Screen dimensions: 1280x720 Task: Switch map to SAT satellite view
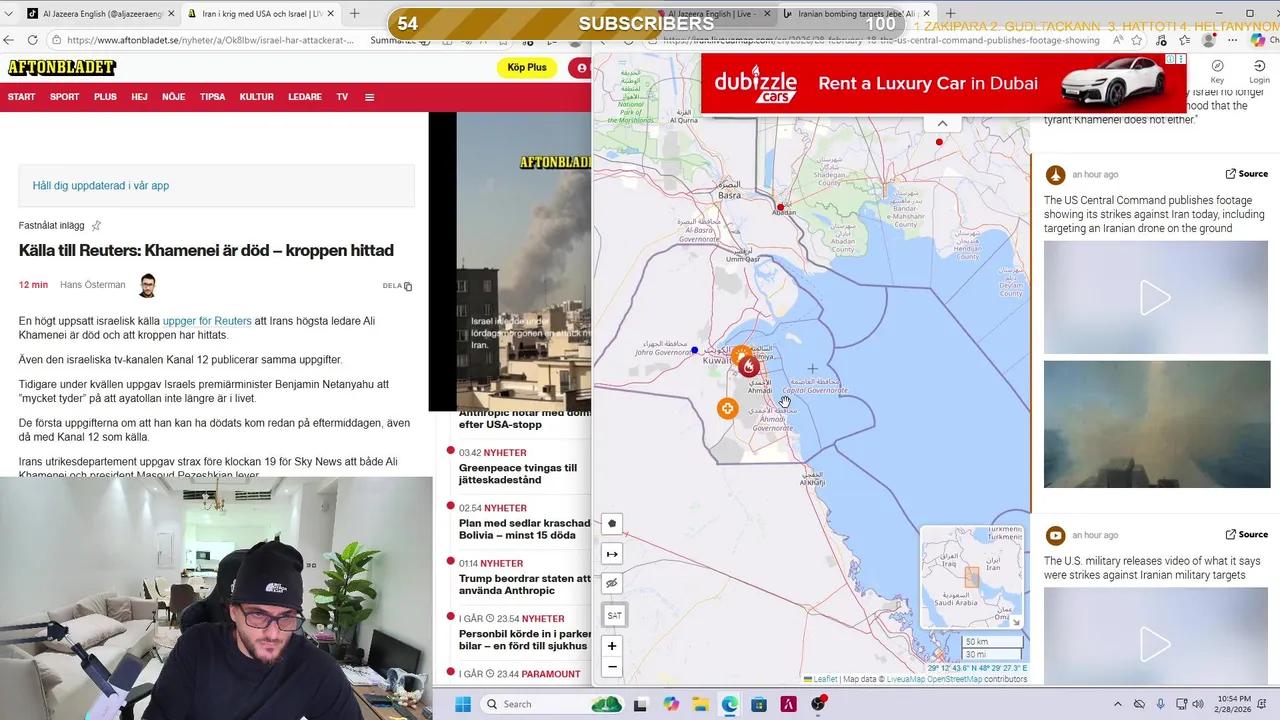point(614,615)
